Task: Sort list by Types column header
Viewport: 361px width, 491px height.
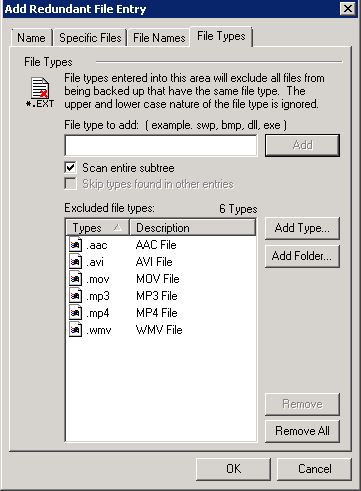Action: [x=97, y=228]
